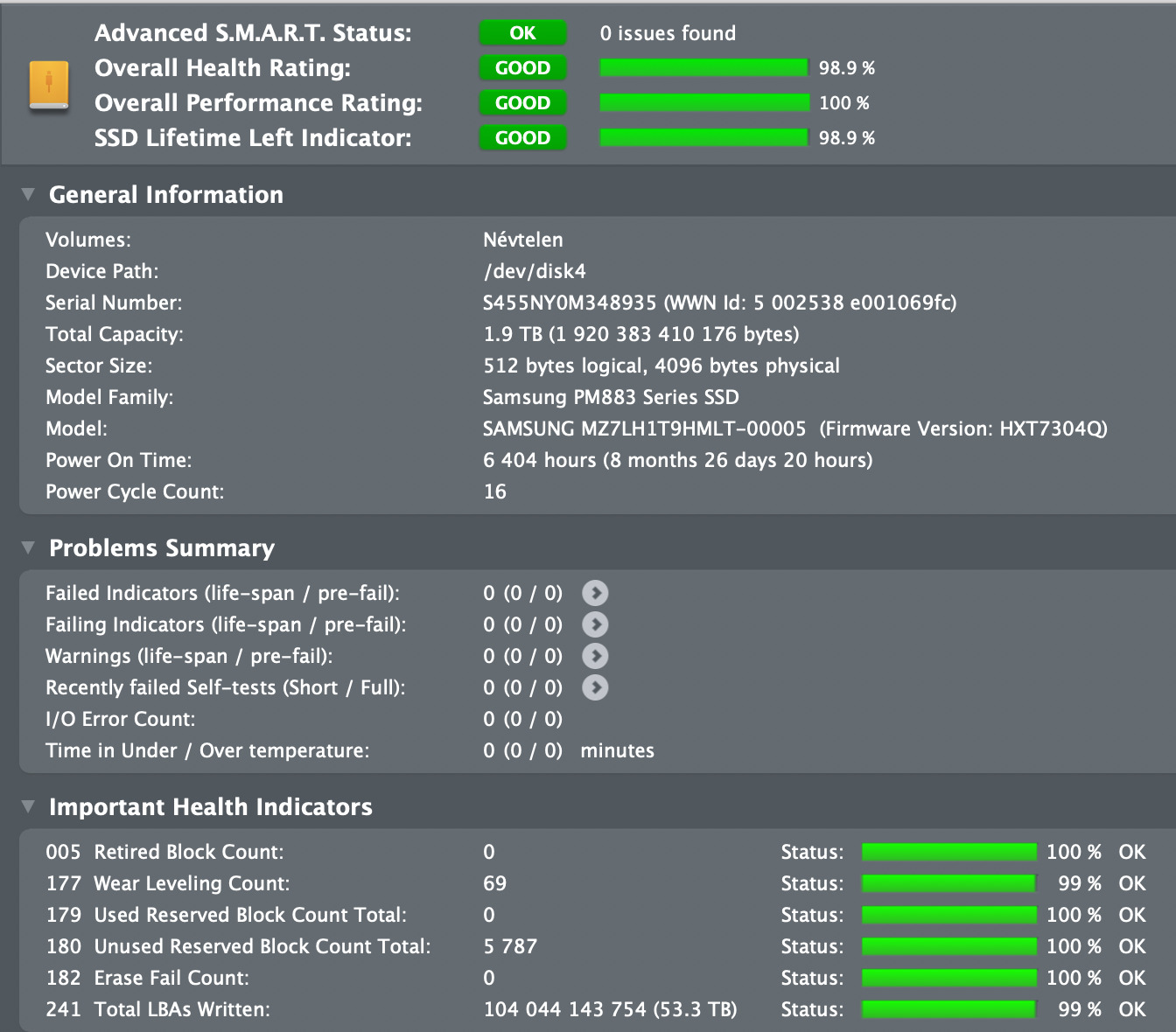
Task: Collapse the Problems Summary section
Action: tap(28, 547)
